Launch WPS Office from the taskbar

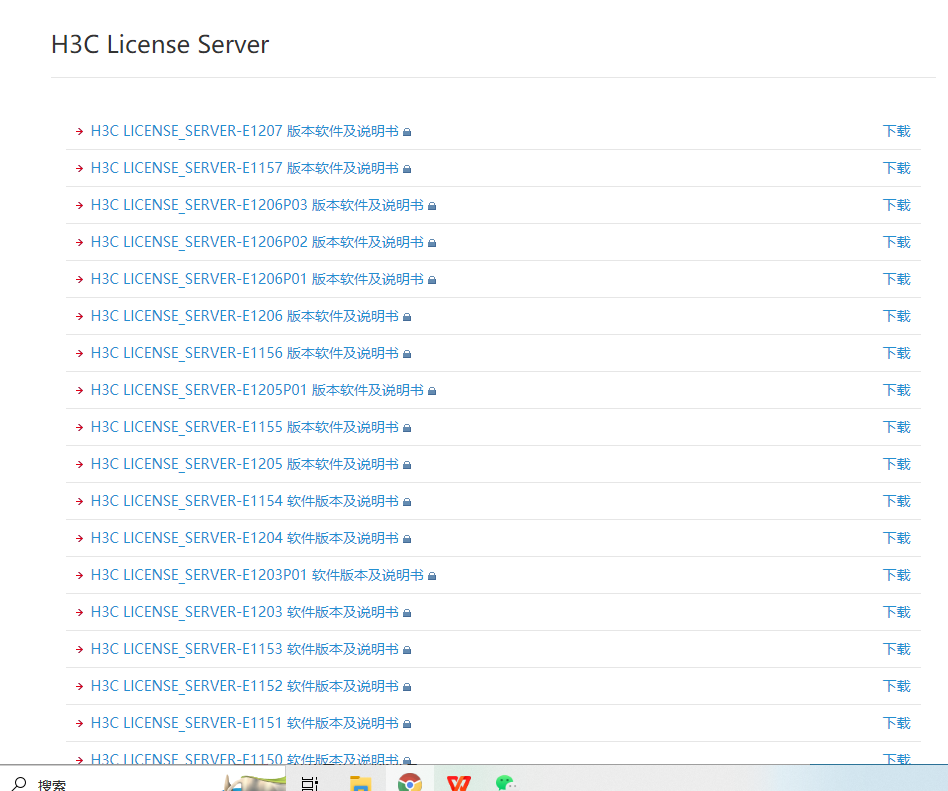[459, 783]
